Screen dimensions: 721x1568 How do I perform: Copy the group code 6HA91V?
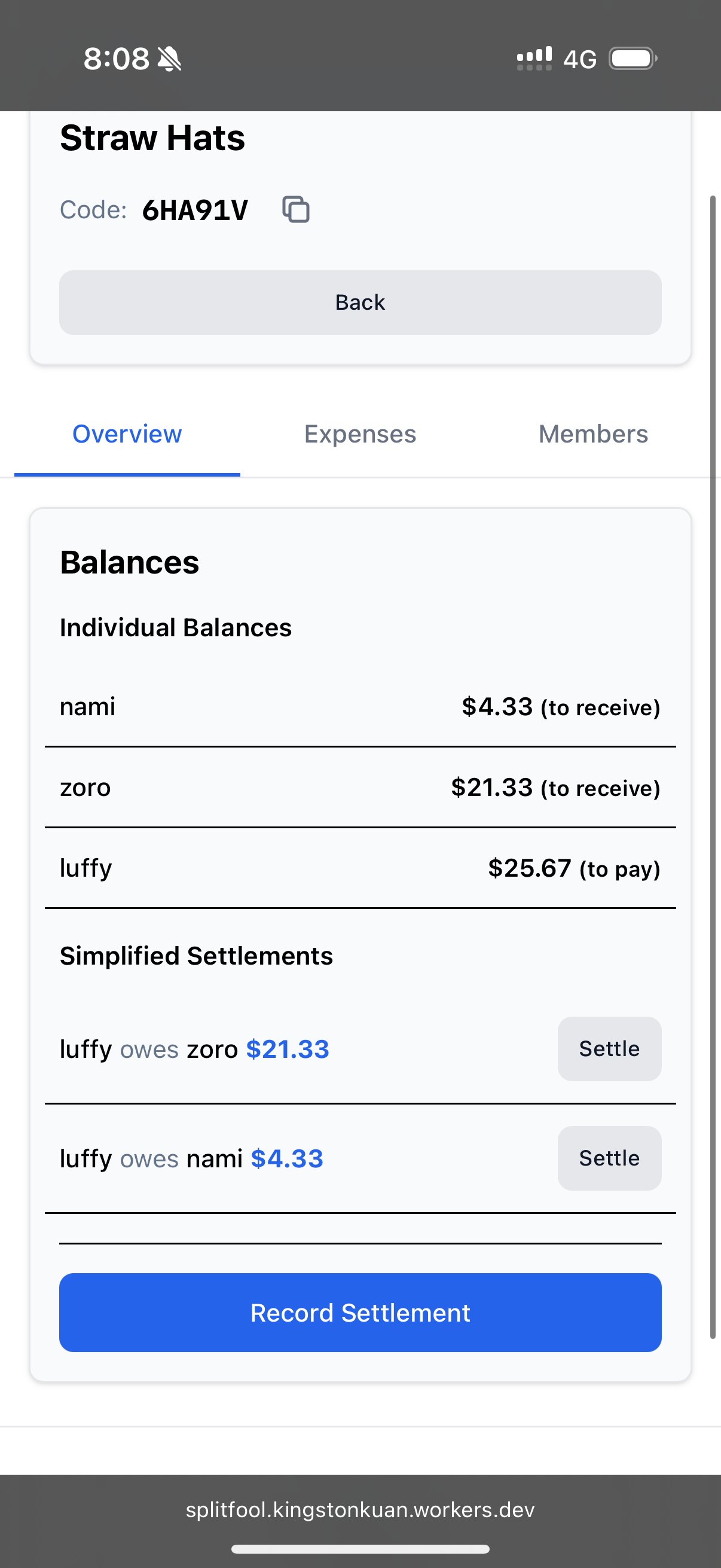tap(296, 210)
